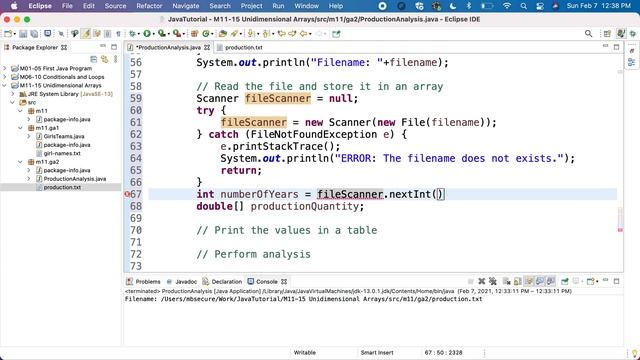The height and width of the screenshot is (360, 640).
Task: Click the Previous Annotation arrow icon
Action: (x=266, y=34)
